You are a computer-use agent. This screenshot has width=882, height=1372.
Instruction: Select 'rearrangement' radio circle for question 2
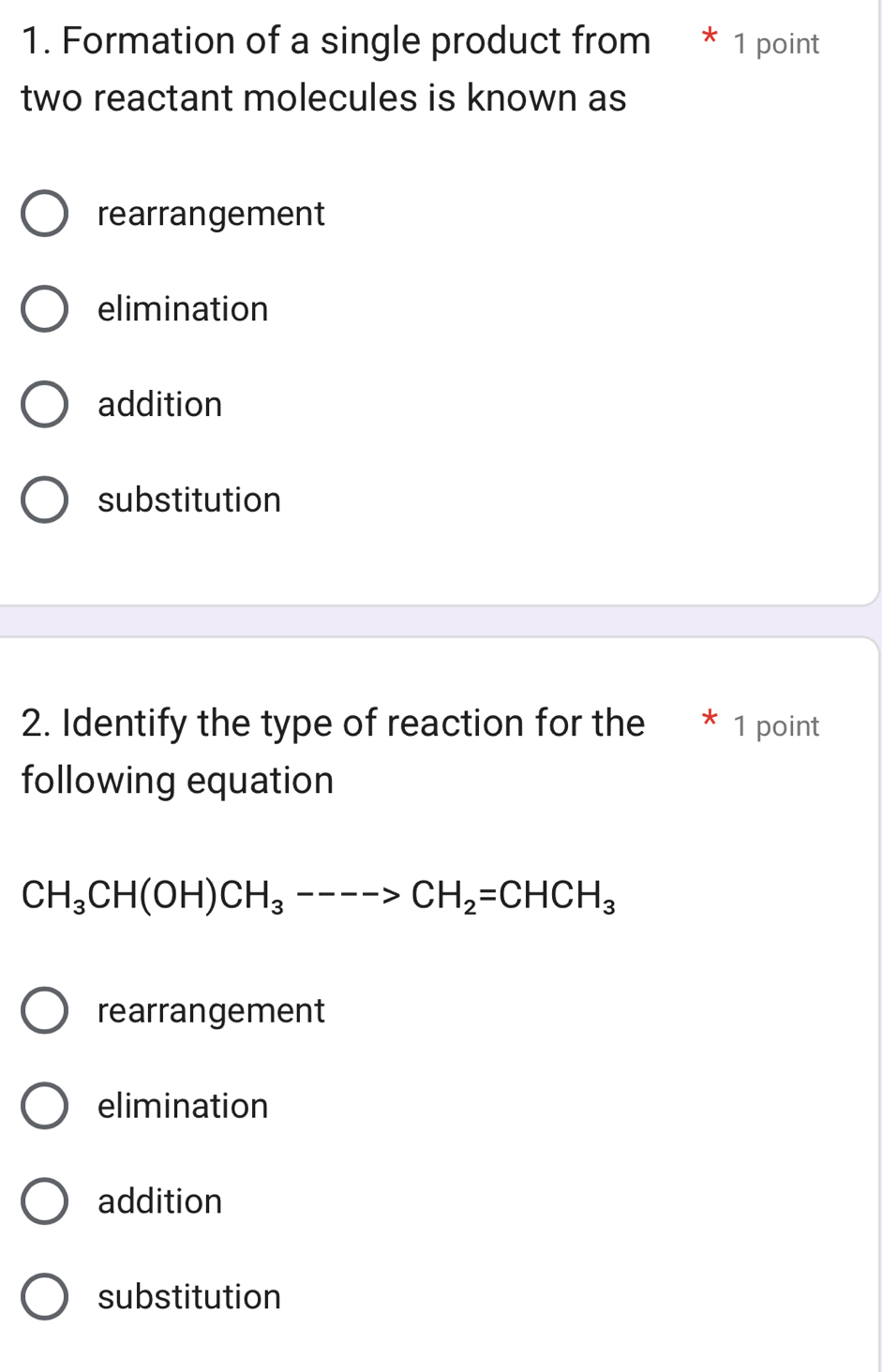coord(44,1011)
